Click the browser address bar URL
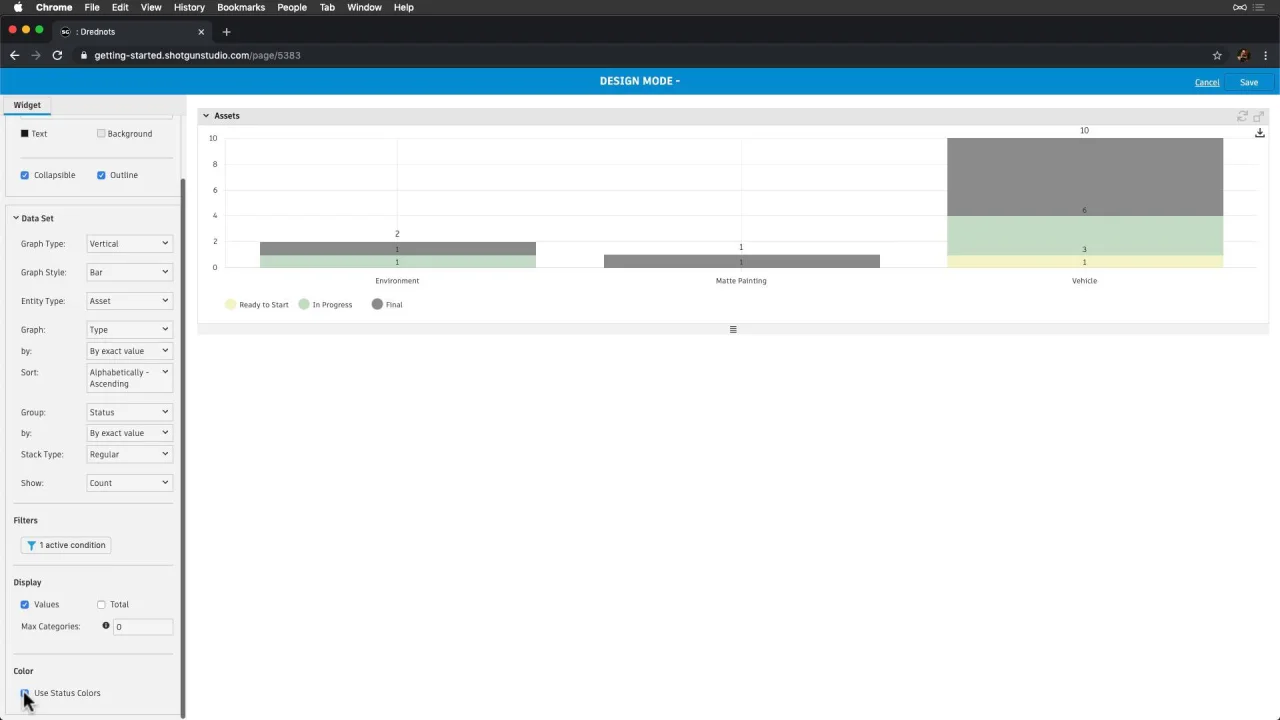The width and height of the screenshot is (1280, 720). [x=197, y=55]
